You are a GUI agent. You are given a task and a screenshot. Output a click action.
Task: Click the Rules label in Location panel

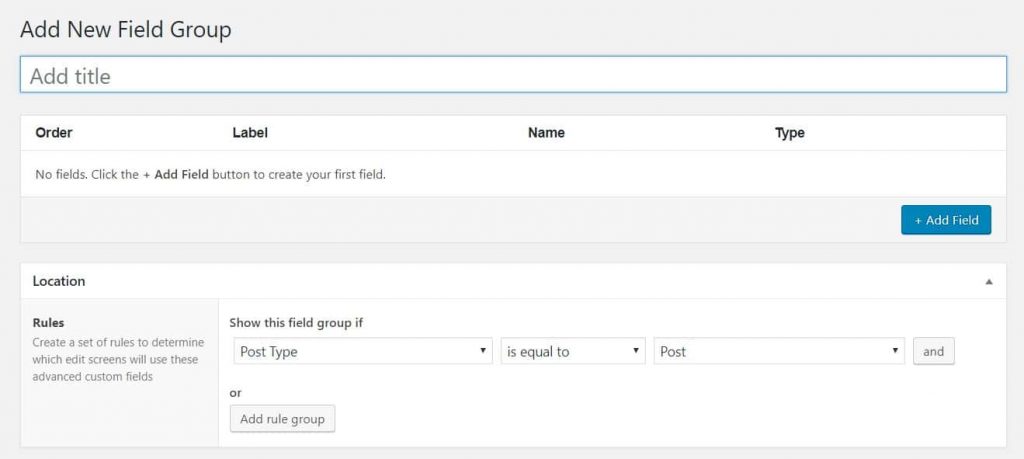coord(48,323)
